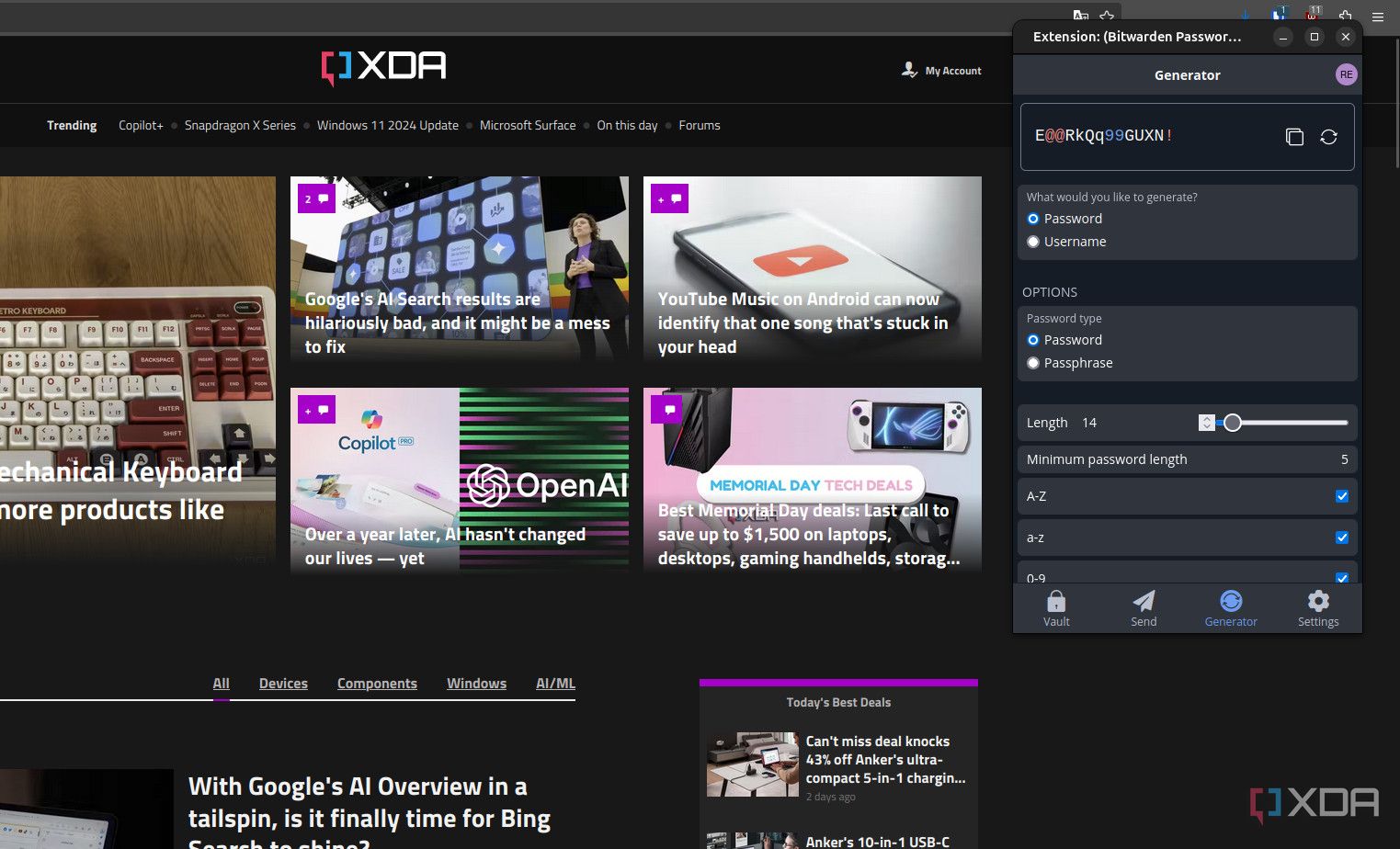Open Anker's 10-in-1 USB-C deal link
The image size is (1400, 849).
(877, 841)
